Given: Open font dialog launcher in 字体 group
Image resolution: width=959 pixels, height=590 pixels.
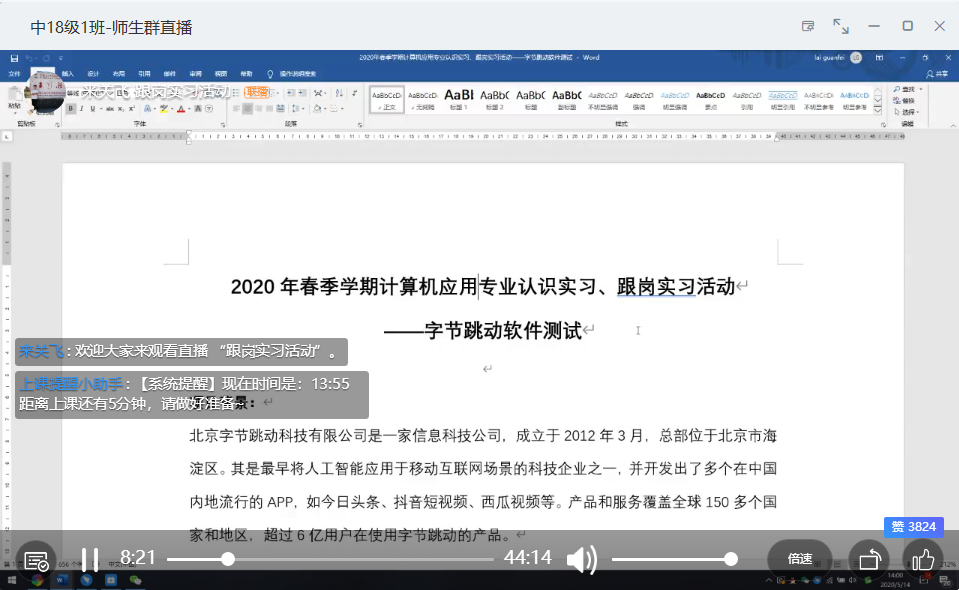Looking at the screenshot, I should pyautogui.click(x=223, y=125).
